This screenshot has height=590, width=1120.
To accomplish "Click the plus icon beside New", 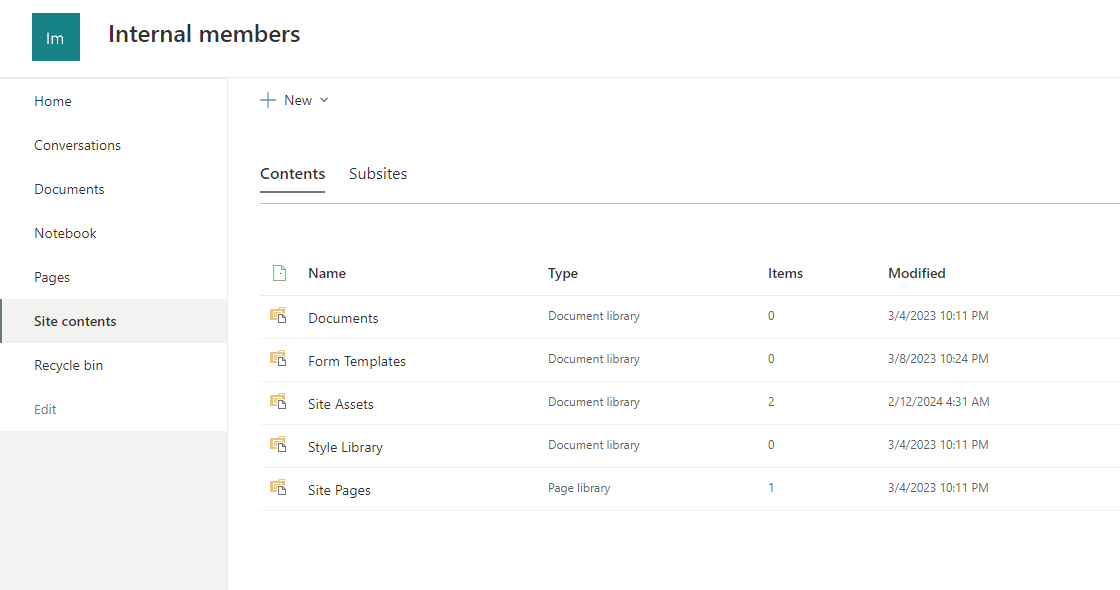I will [267, 99].
